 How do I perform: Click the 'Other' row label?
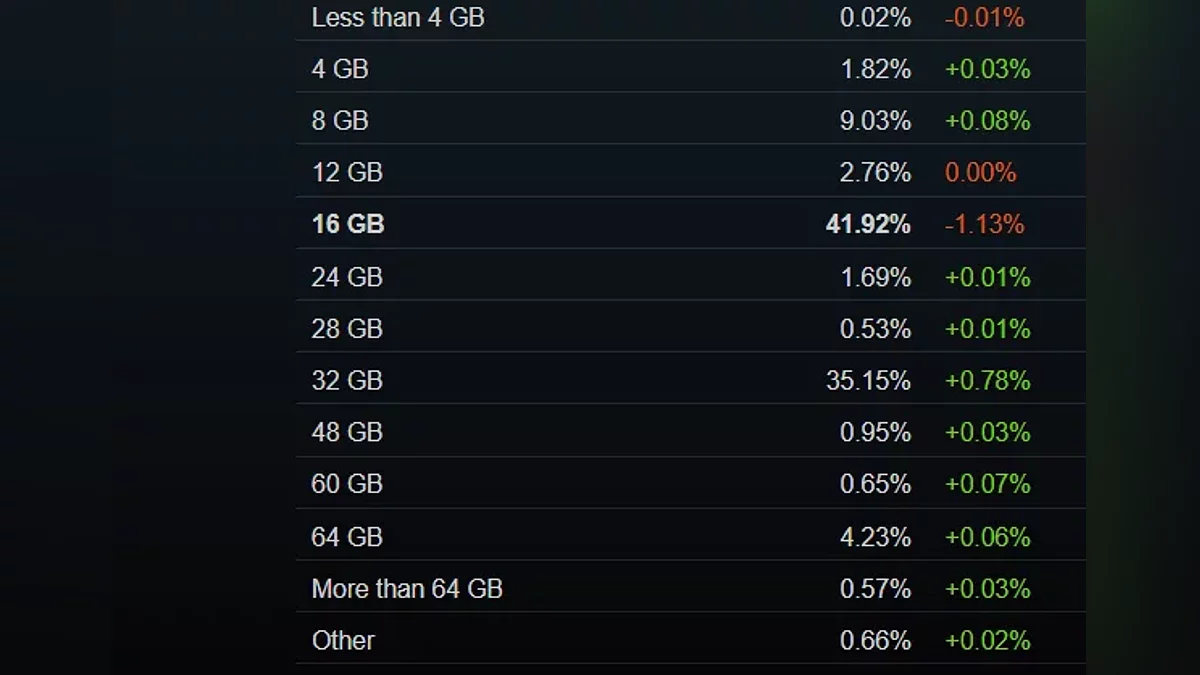point(343,640)
